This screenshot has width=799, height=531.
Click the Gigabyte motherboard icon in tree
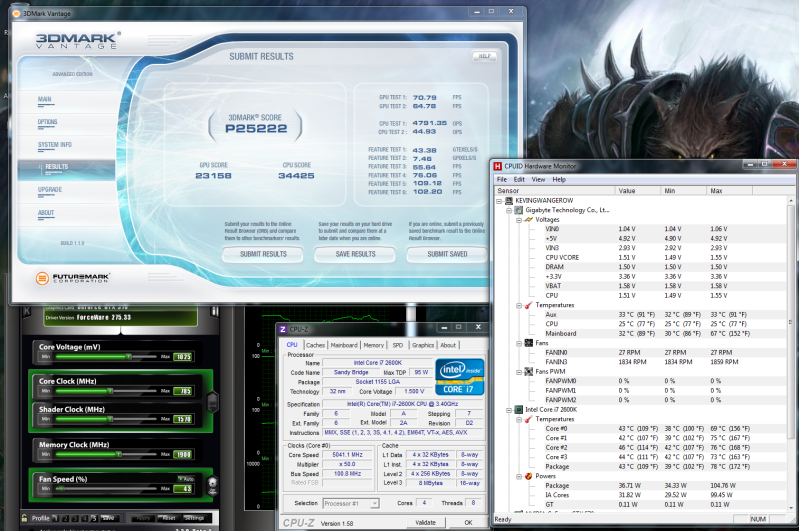[x=518, y=210]
